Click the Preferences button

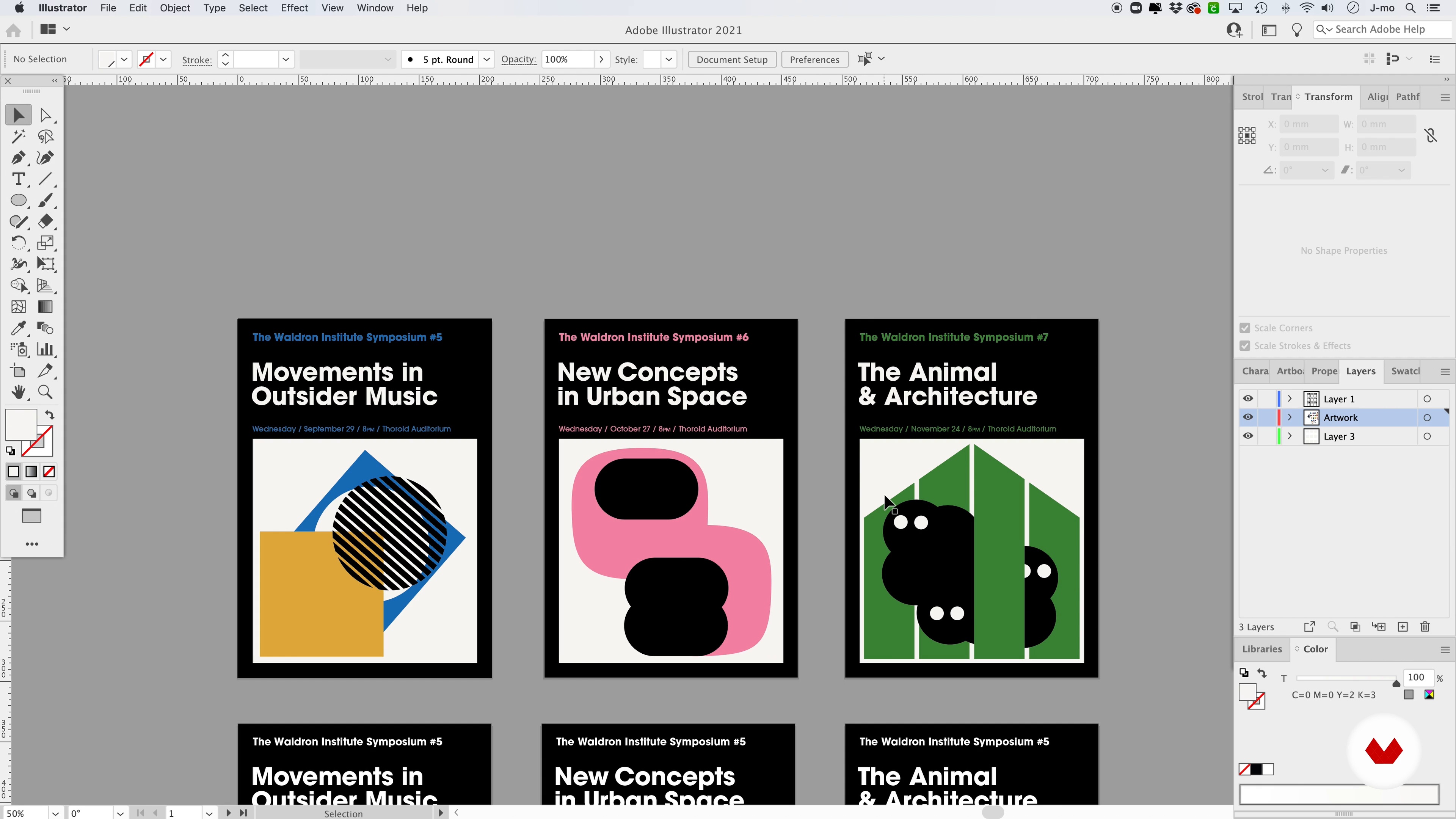814,59
